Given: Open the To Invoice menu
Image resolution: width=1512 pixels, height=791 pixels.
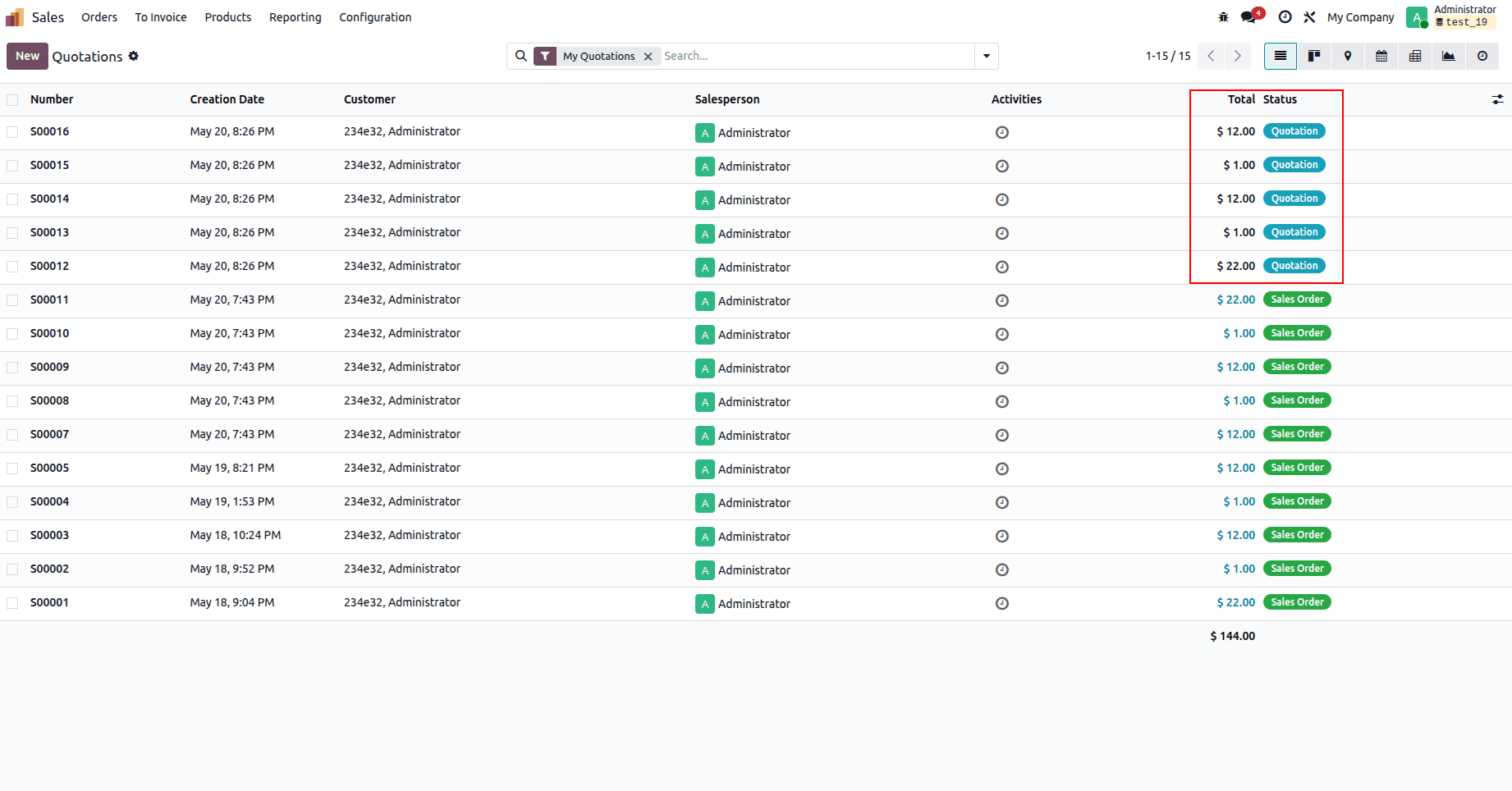Looking at the screenshot, I should pyautogui.click(x=161, y=17).
